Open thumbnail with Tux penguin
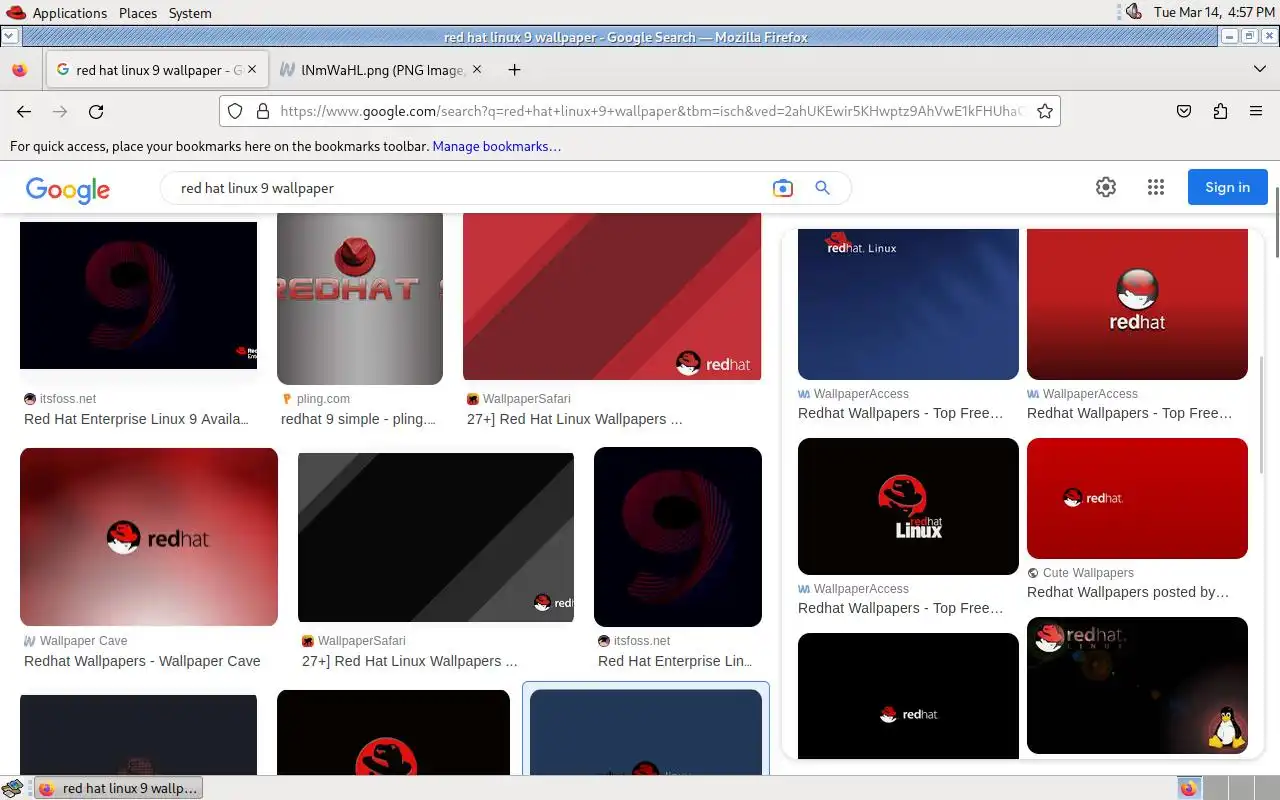1280x800 pixels. point(1137,686)
